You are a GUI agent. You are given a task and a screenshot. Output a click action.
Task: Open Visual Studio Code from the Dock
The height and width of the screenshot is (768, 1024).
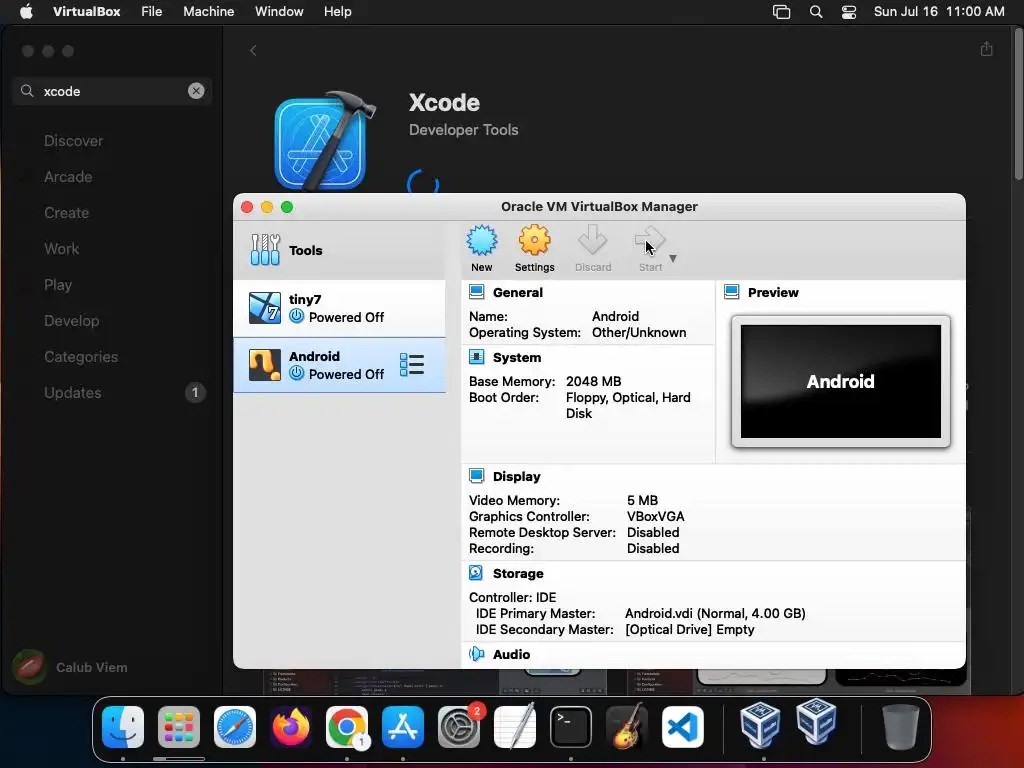(683, 727)
